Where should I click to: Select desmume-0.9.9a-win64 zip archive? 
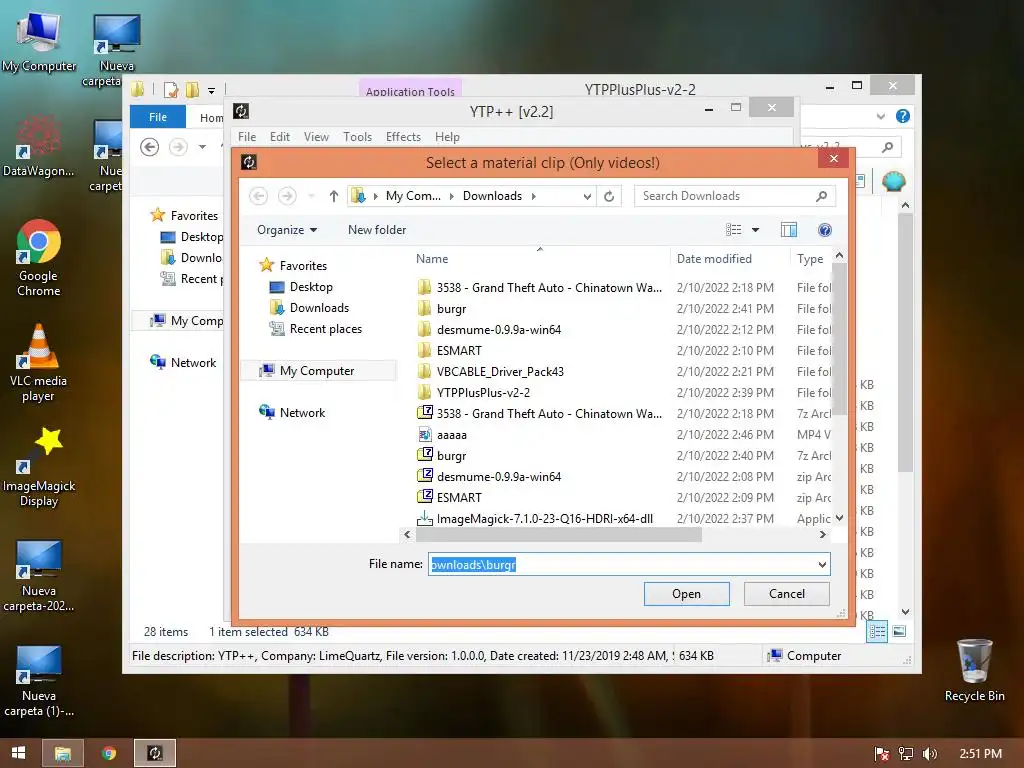point(499,476)
